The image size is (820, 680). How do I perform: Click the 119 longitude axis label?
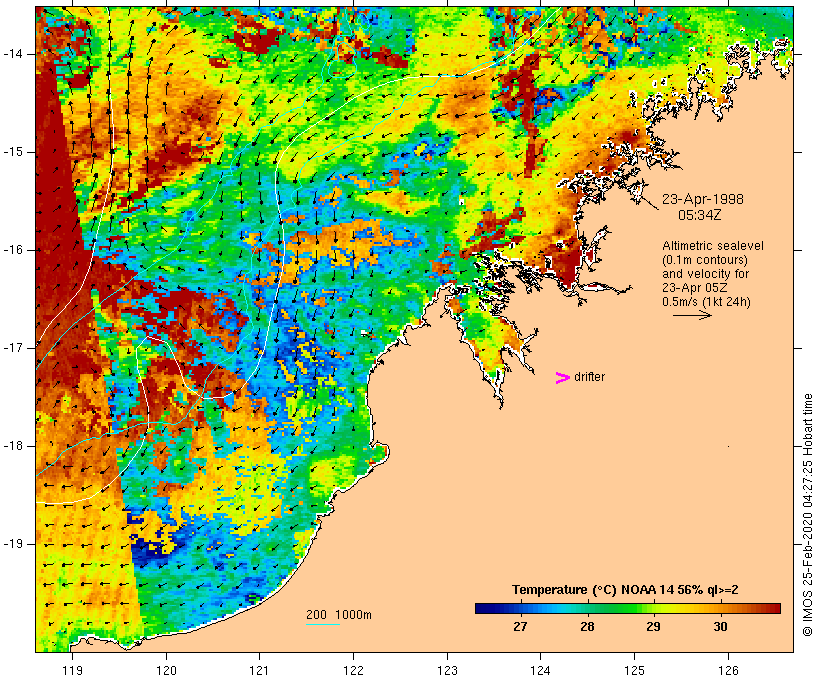point(72,670)
